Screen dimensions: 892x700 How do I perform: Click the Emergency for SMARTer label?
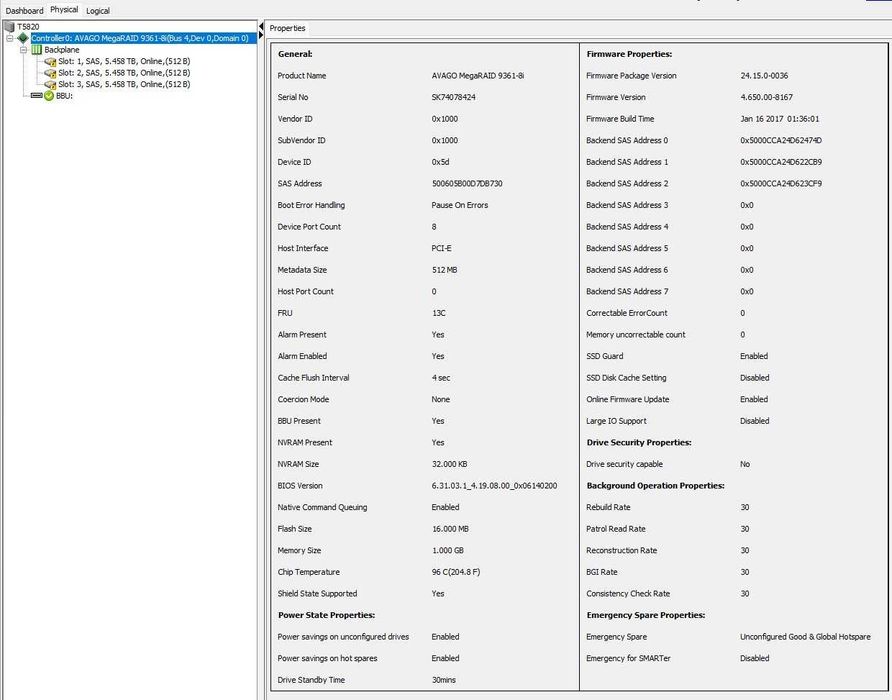[x=628, y=658]
